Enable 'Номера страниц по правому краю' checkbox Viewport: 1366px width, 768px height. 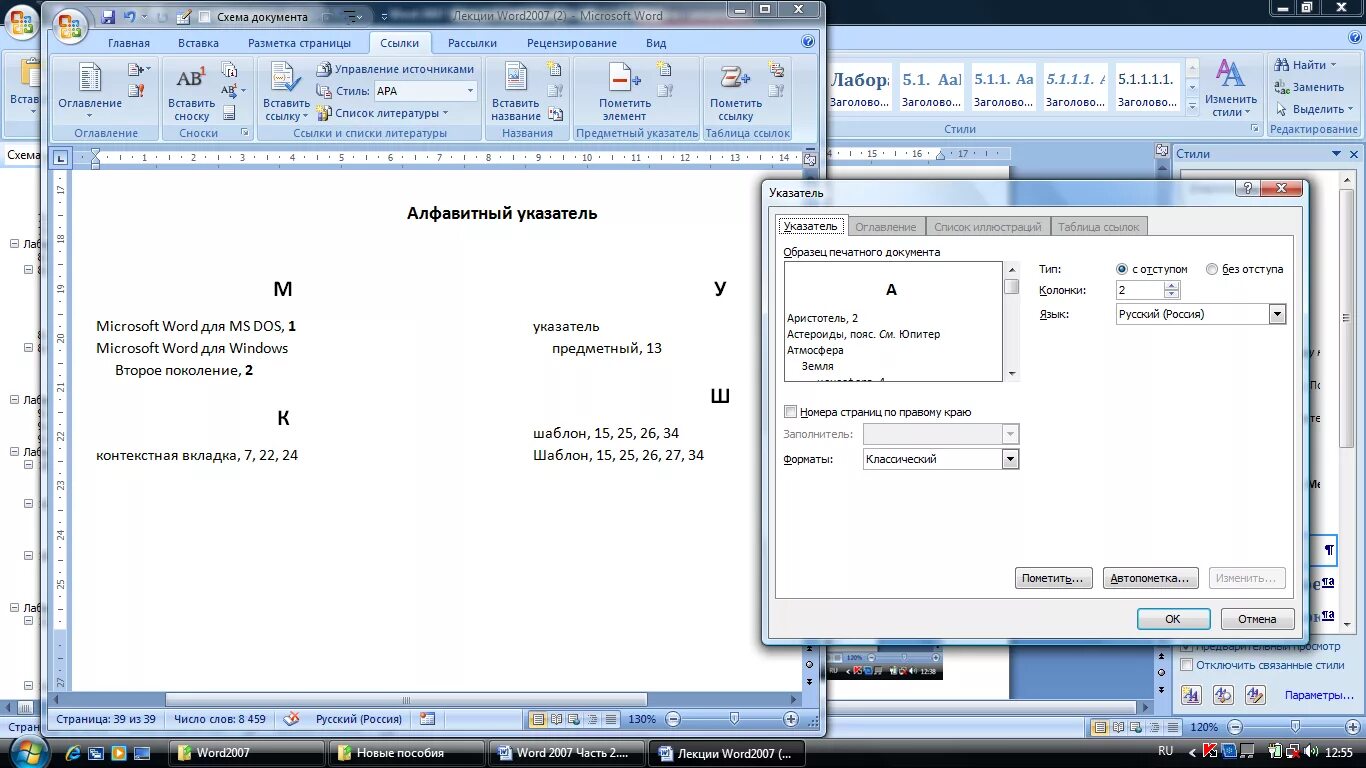(791, 412)
